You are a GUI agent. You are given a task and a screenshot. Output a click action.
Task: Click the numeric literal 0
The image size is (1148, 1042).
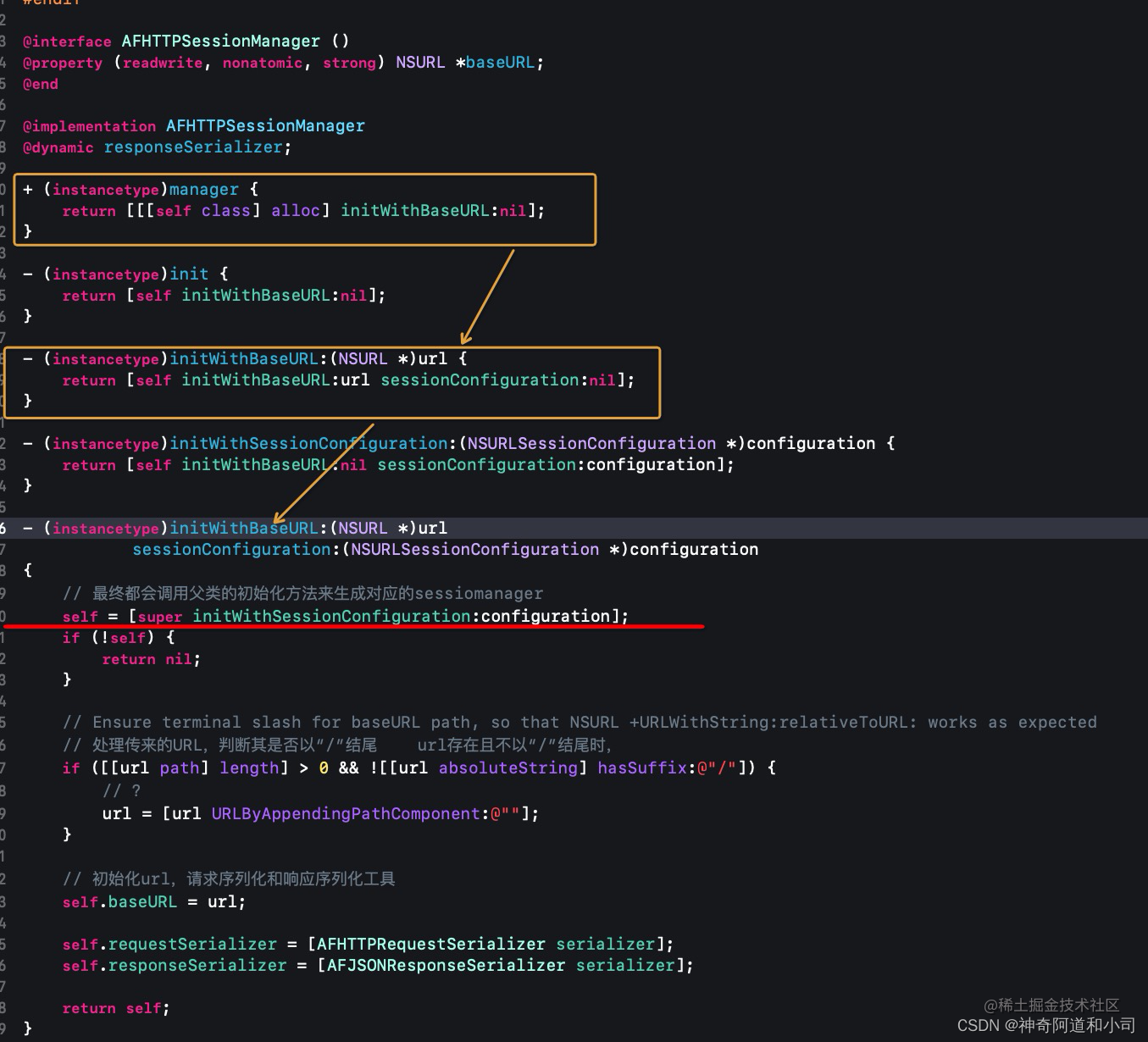(324, 768)
